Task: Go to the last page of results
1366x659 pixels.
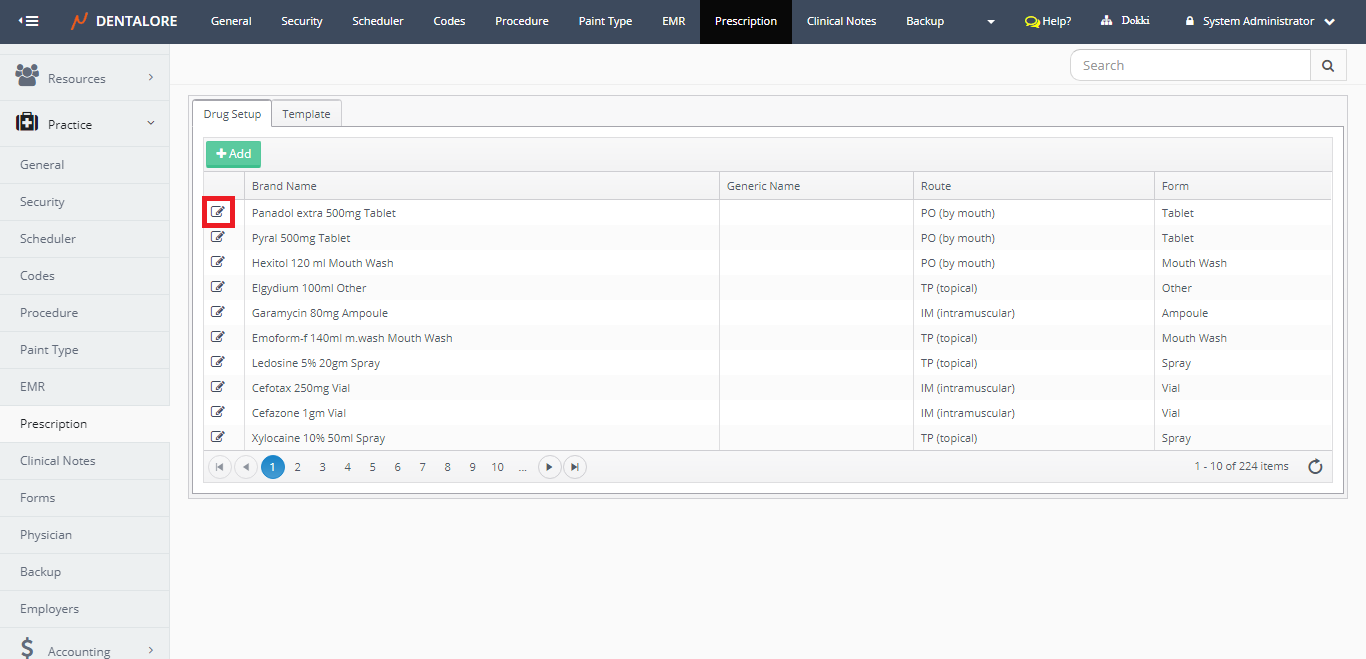Action: point(574,467)
